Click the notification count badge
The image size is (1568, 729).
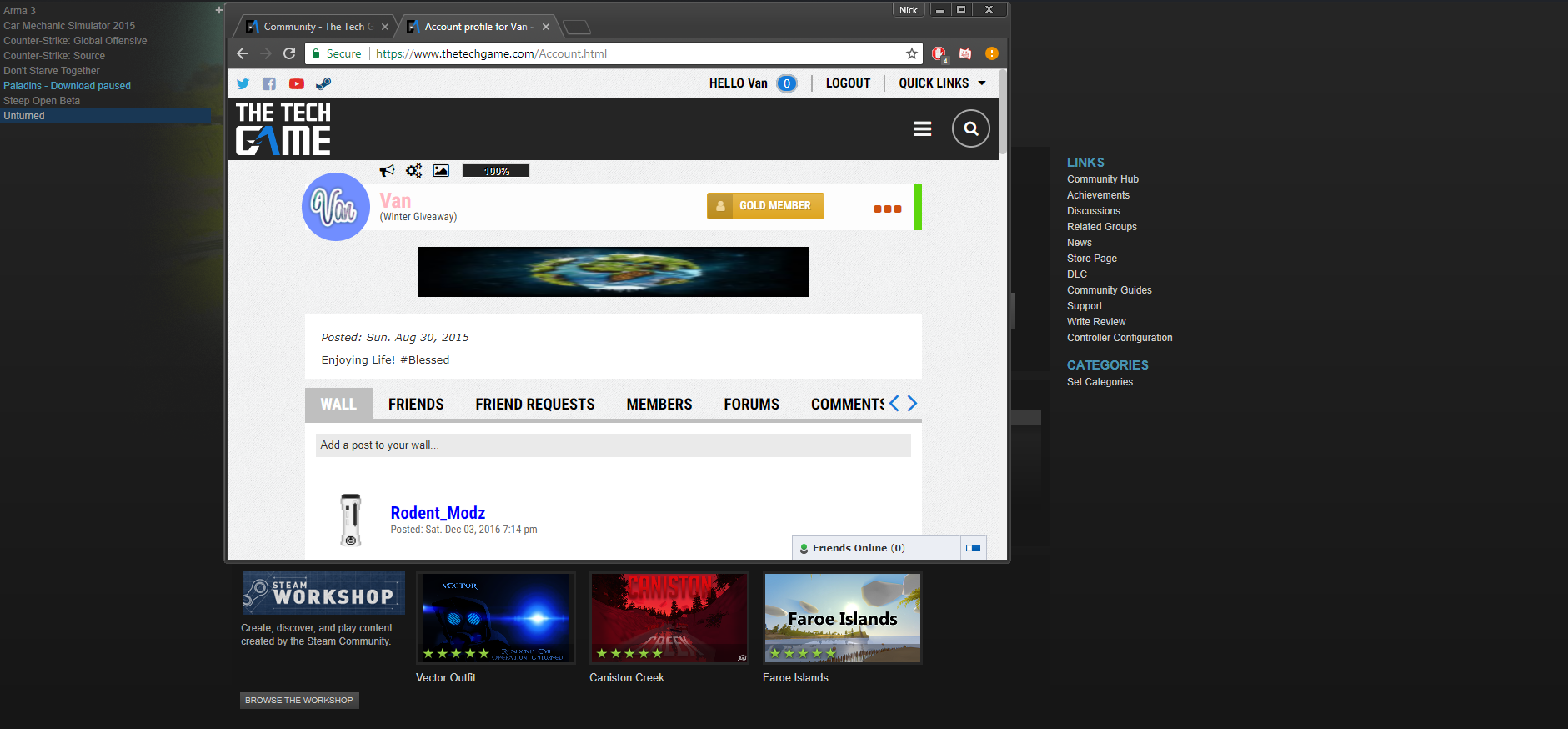click(786, 83)
